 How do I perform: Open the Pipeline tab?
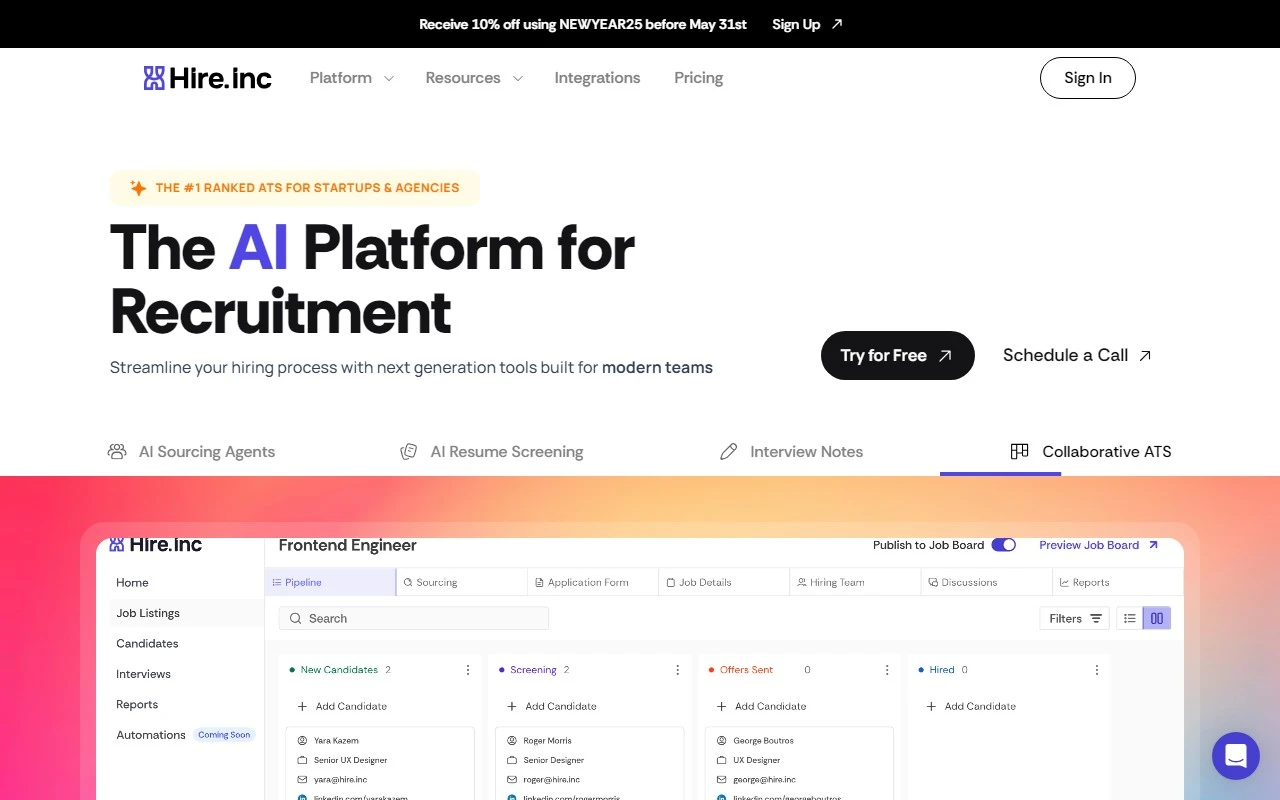(330, 582)
